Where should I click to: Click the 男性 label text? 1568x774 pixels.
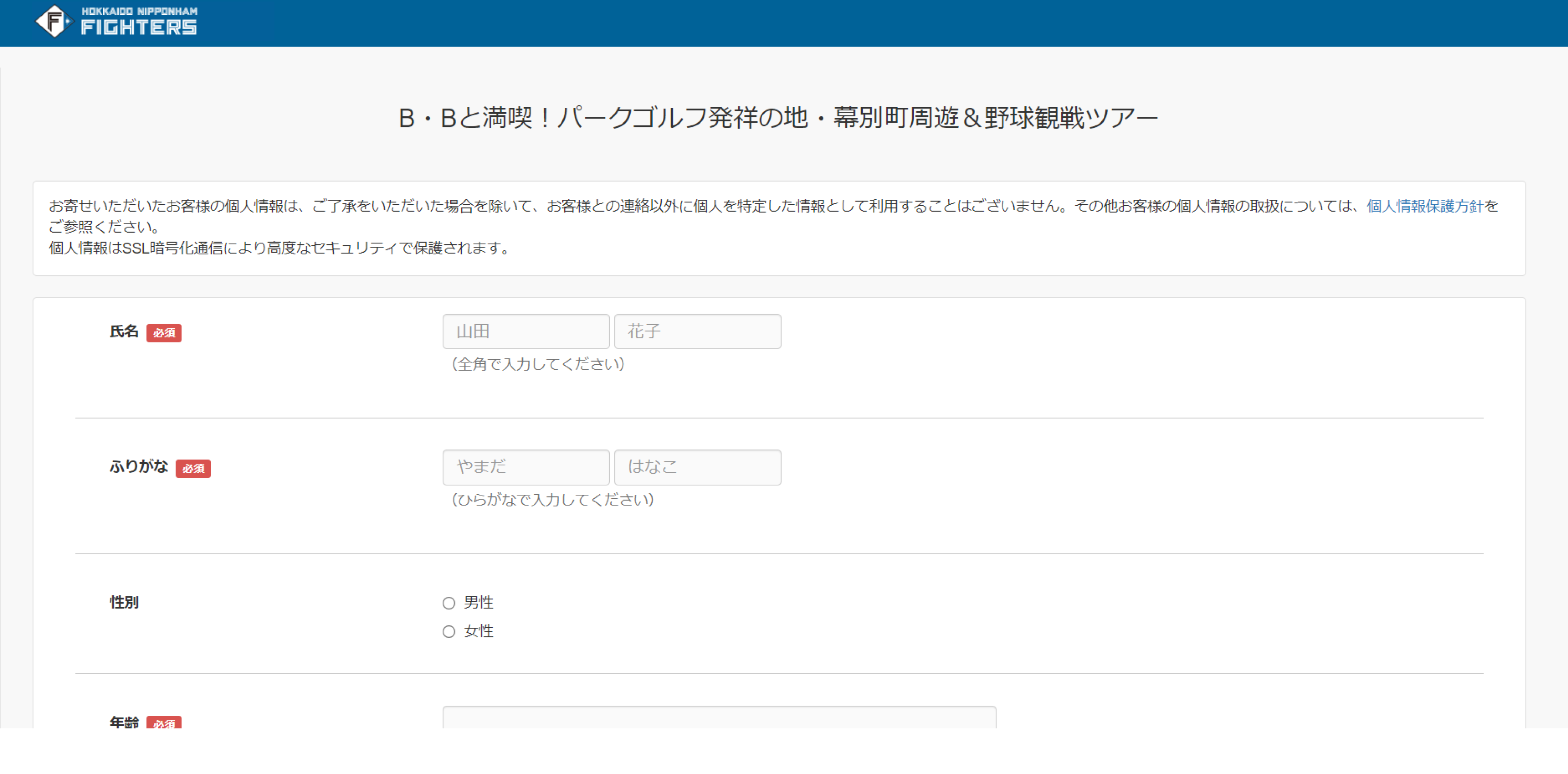point(478,602)
